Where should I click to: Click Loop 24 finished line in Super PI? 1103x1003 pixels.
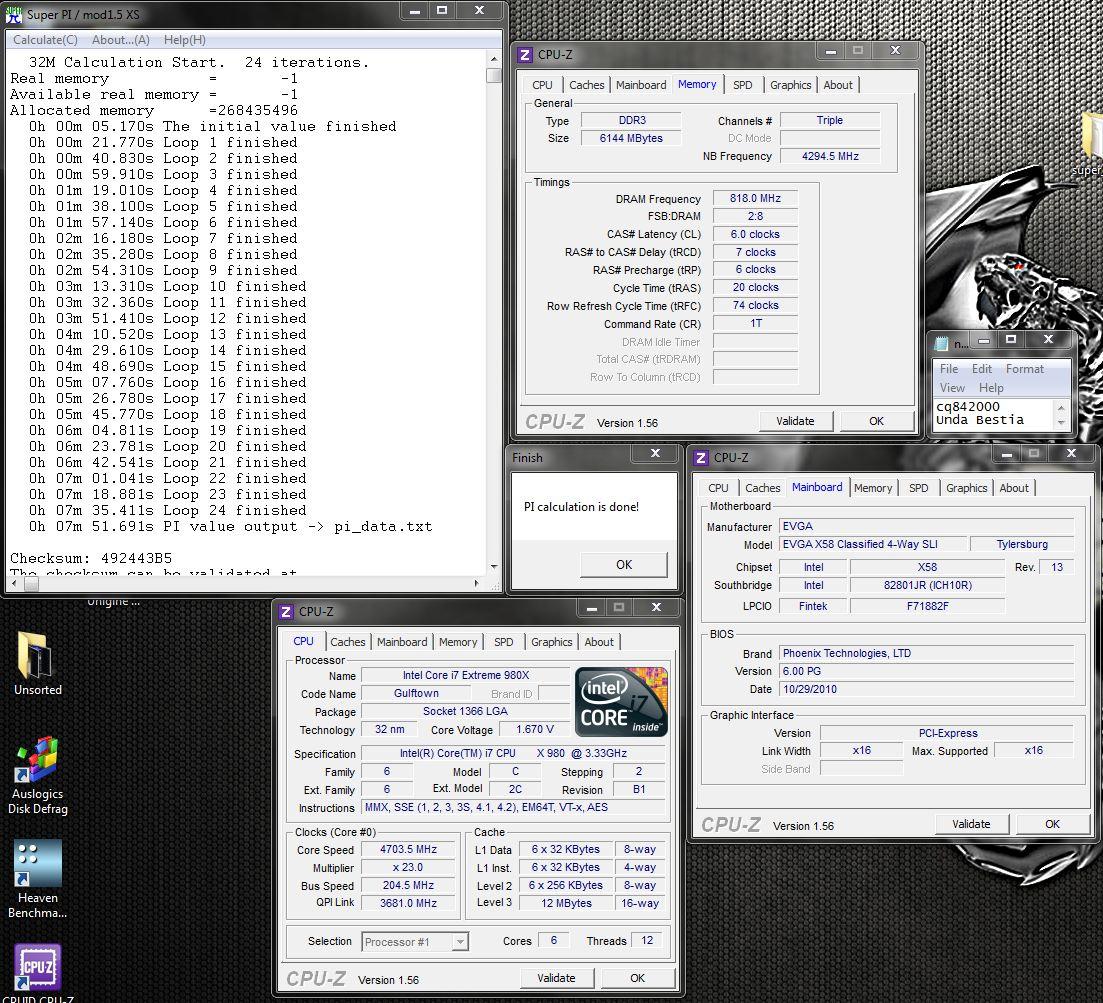click(167, 511)
